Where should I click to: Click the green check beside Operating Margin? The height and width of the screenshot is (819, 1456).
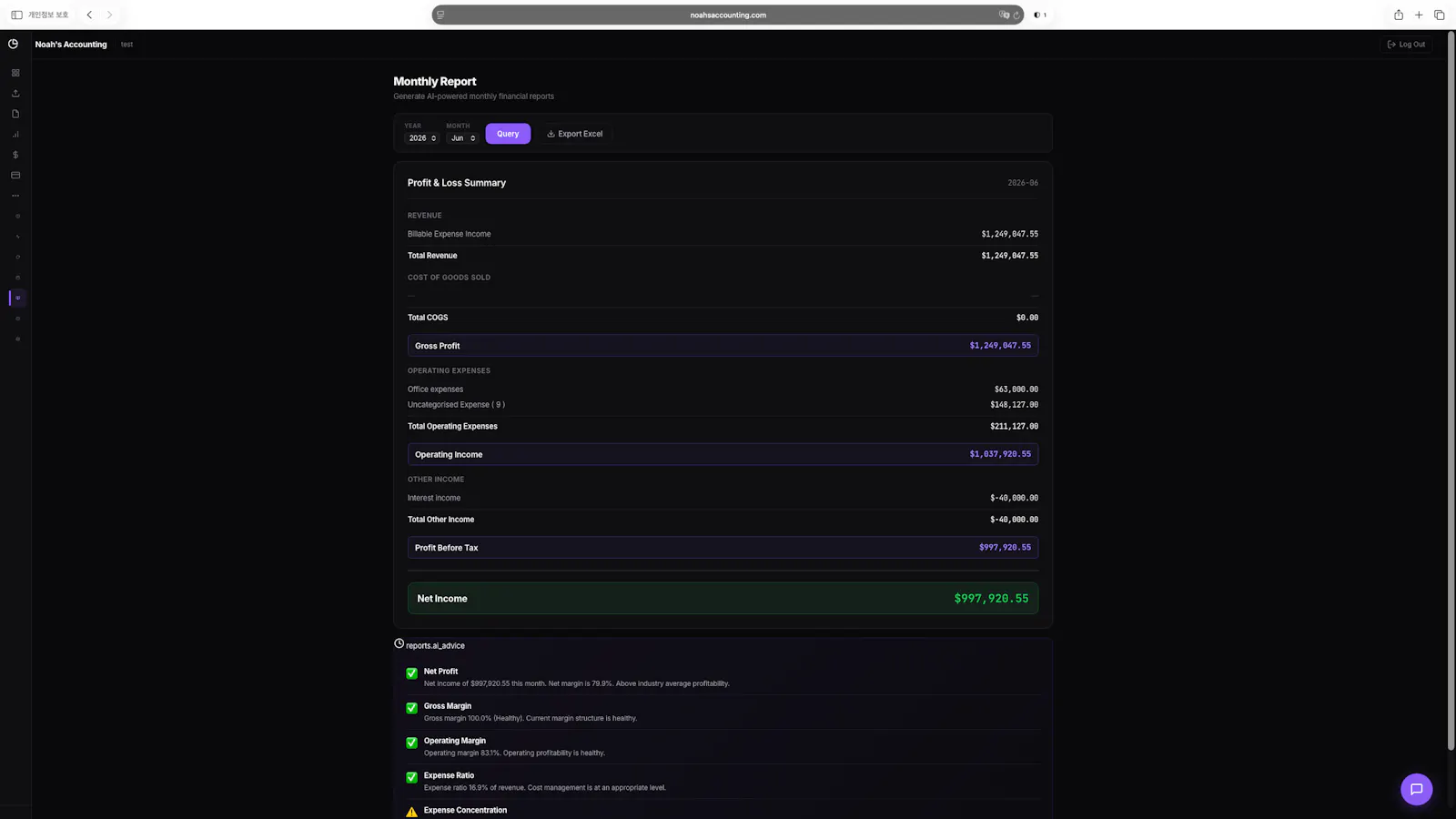(x=411, y=743)
